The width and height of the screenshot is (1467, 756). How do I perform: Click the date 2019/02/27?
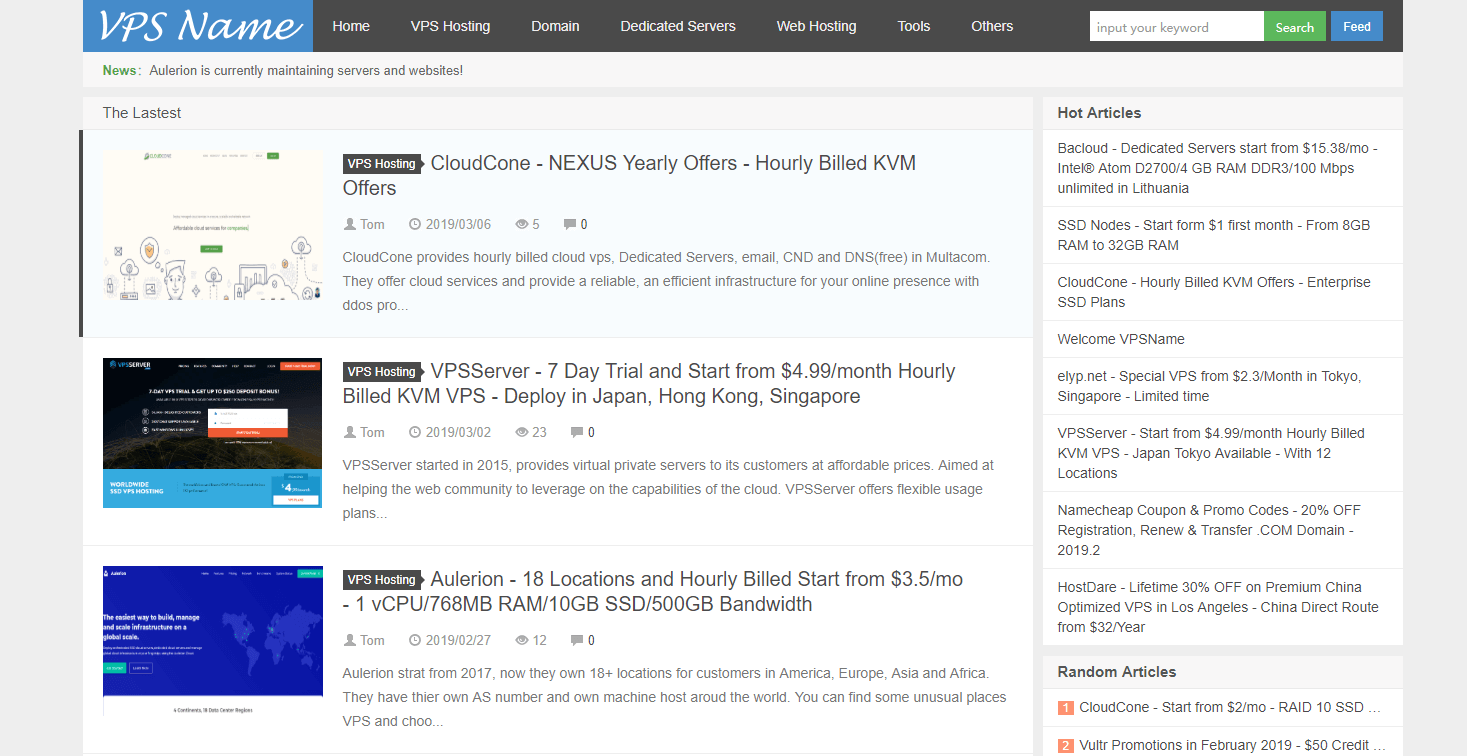pos(458,640)
